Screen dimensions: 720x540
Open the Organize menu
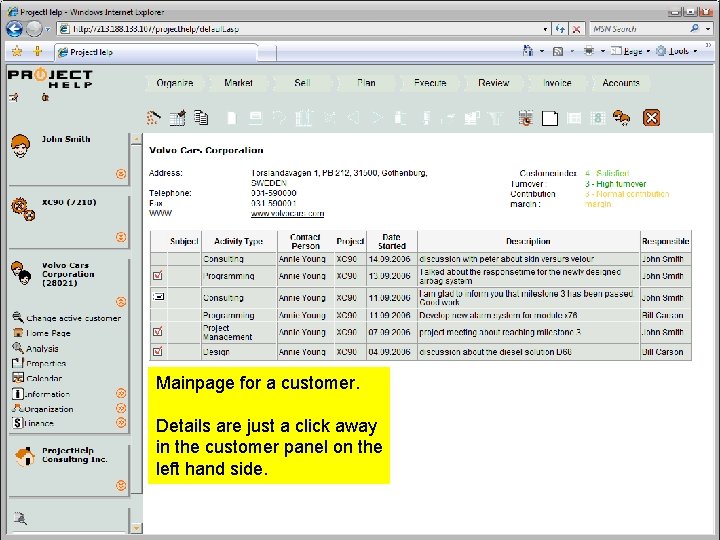(x=174, y=83)
